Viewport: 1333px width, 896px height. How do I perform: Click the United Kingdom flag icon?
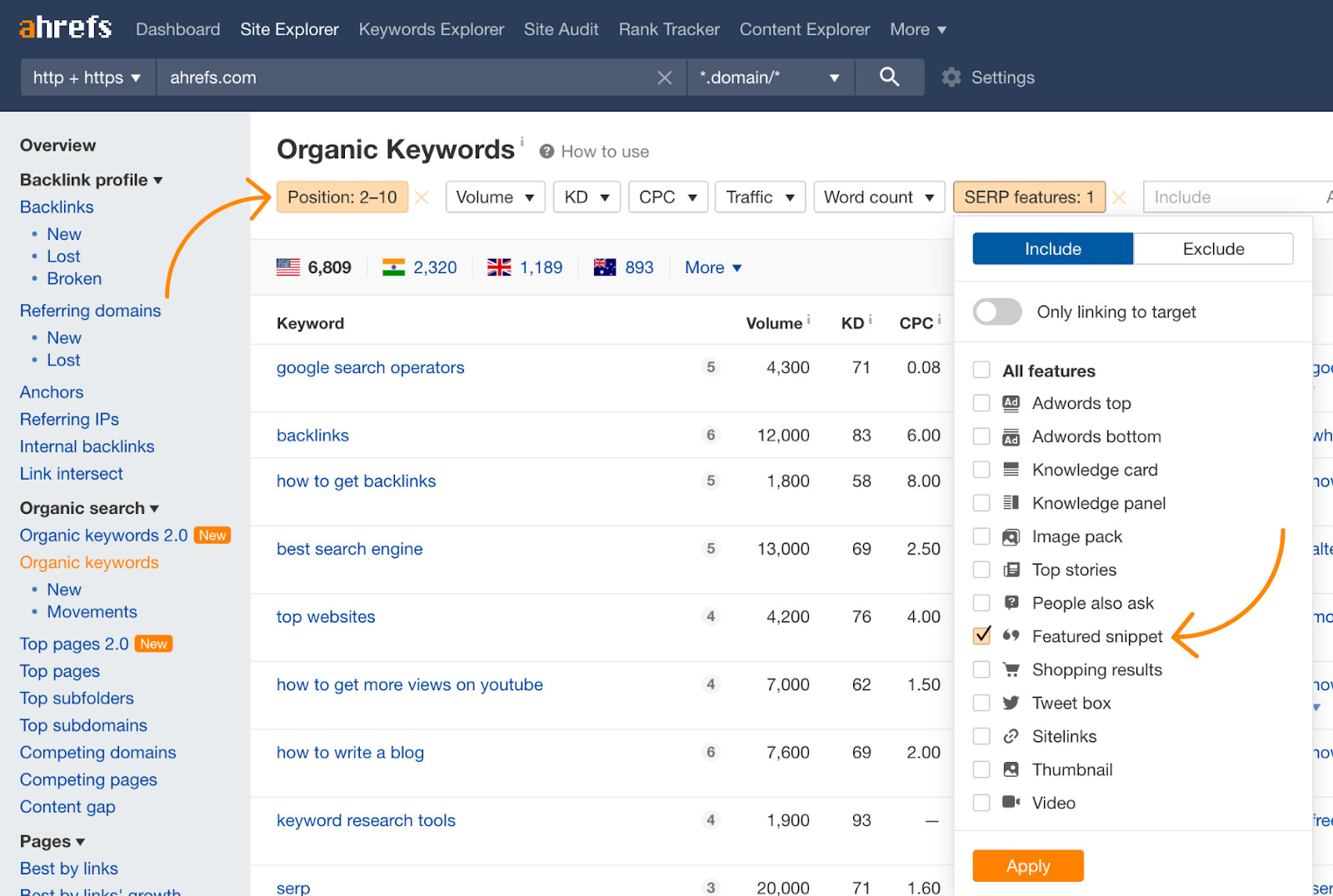click(x=499, y=267)
